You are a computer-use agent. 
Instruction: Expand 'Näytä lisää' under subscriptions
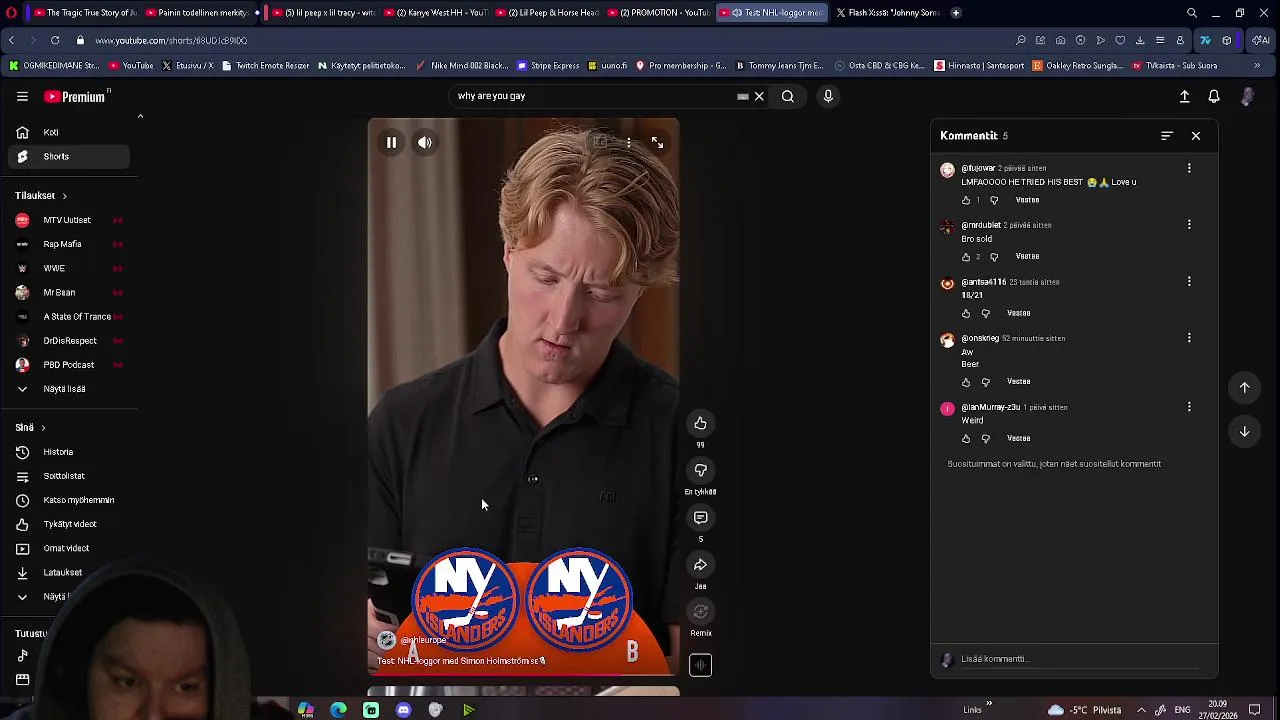coord(68,389)
